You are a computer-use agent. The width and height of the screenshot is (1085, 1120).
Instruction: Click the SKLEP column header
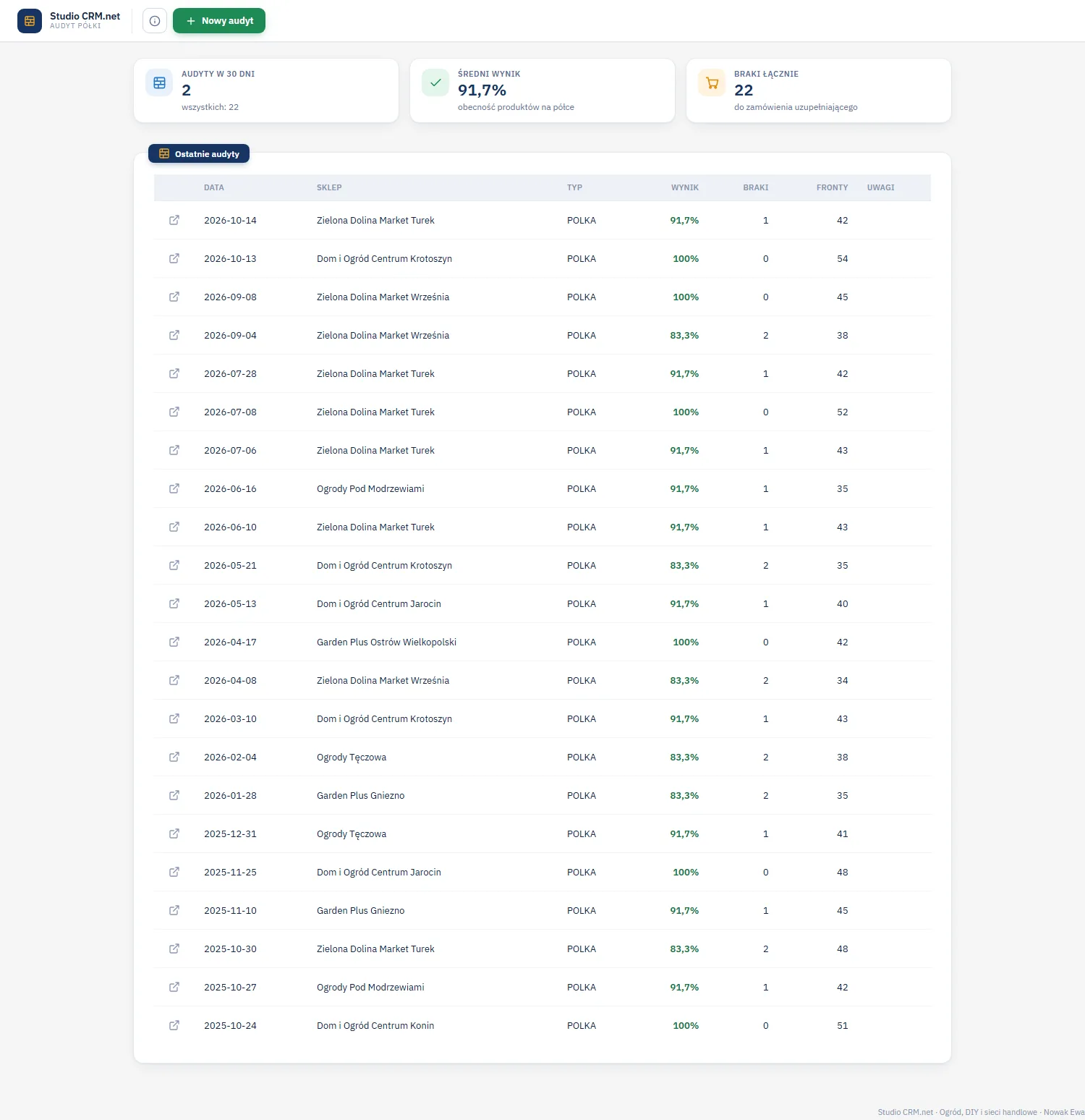click(329, 187)
